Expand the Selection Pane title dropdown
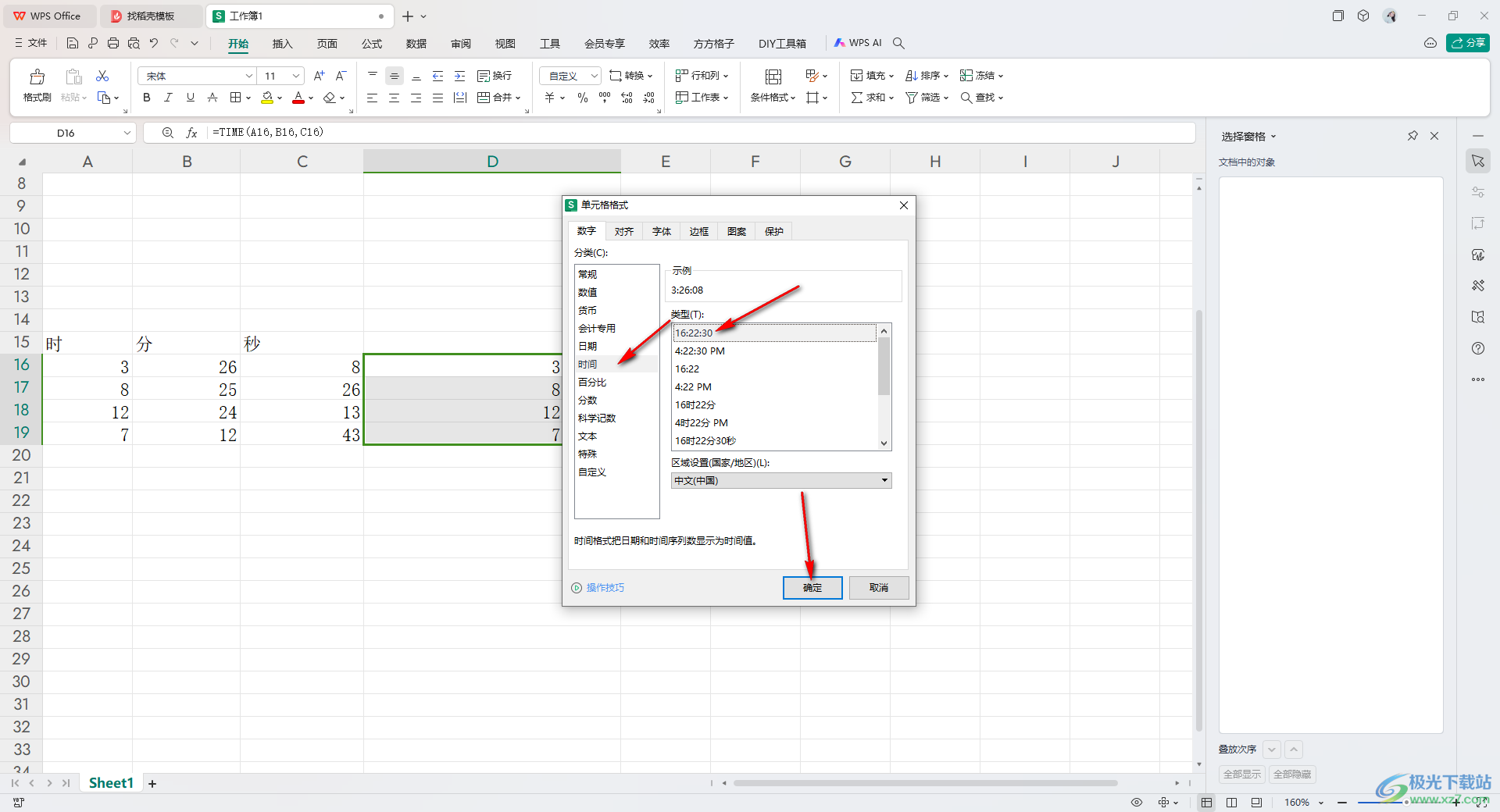The width and height of the screenshot is (1500, 812). click(x=1273, y=136)
